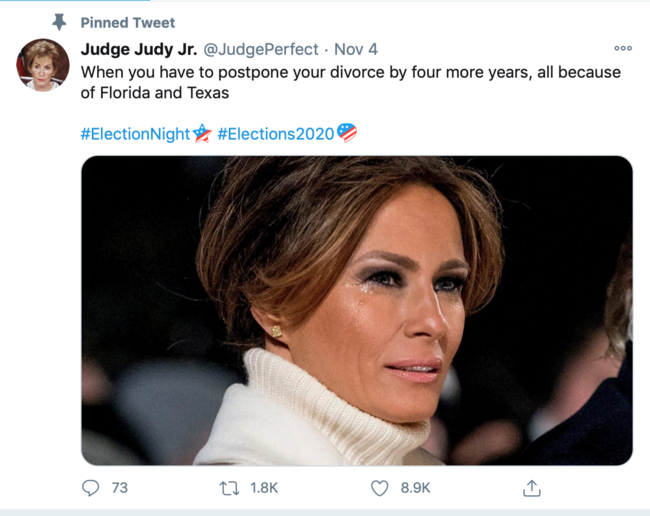Expand the three-dot more options menu

coord(623,48)
